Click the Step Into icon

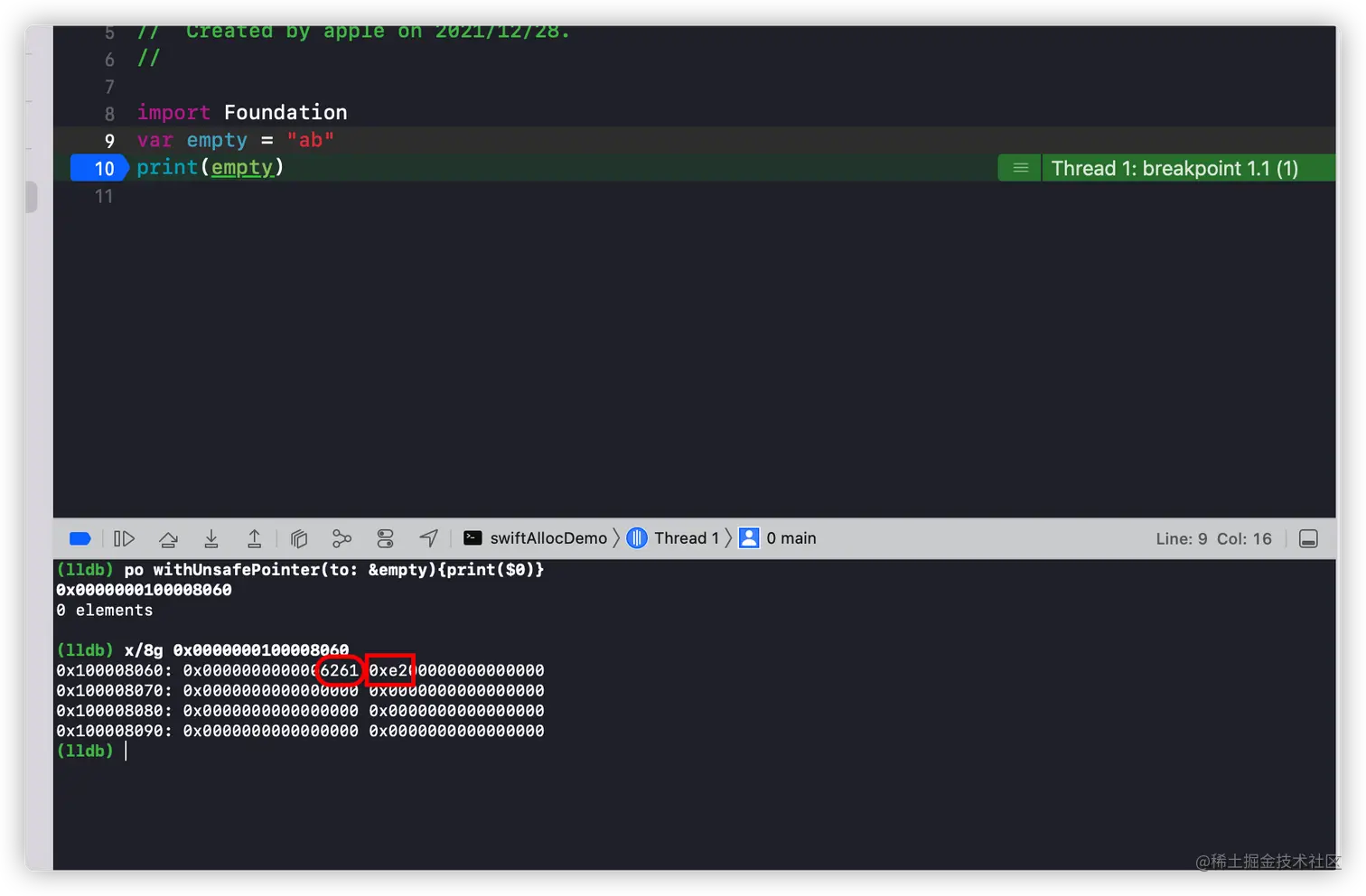coord(211,539)
